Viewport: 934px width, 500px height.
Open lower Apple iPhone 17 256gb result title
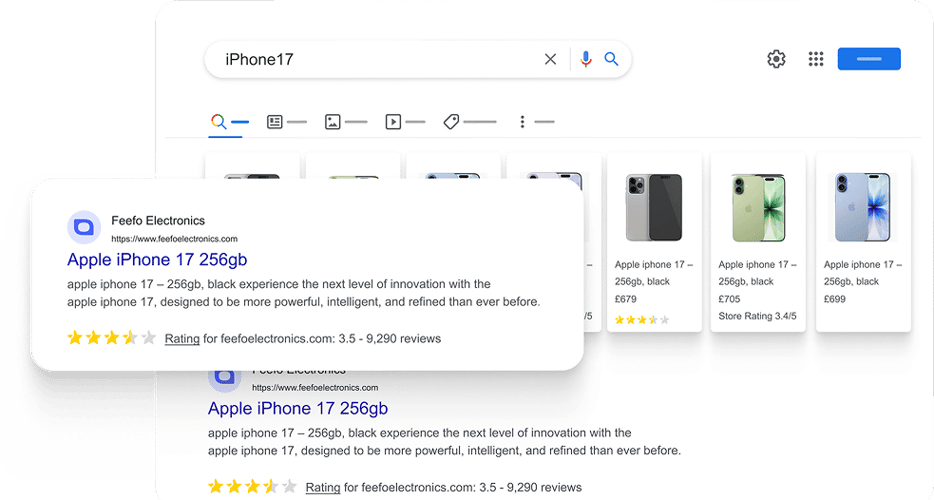pyautogui.click(x=298, y=409)
